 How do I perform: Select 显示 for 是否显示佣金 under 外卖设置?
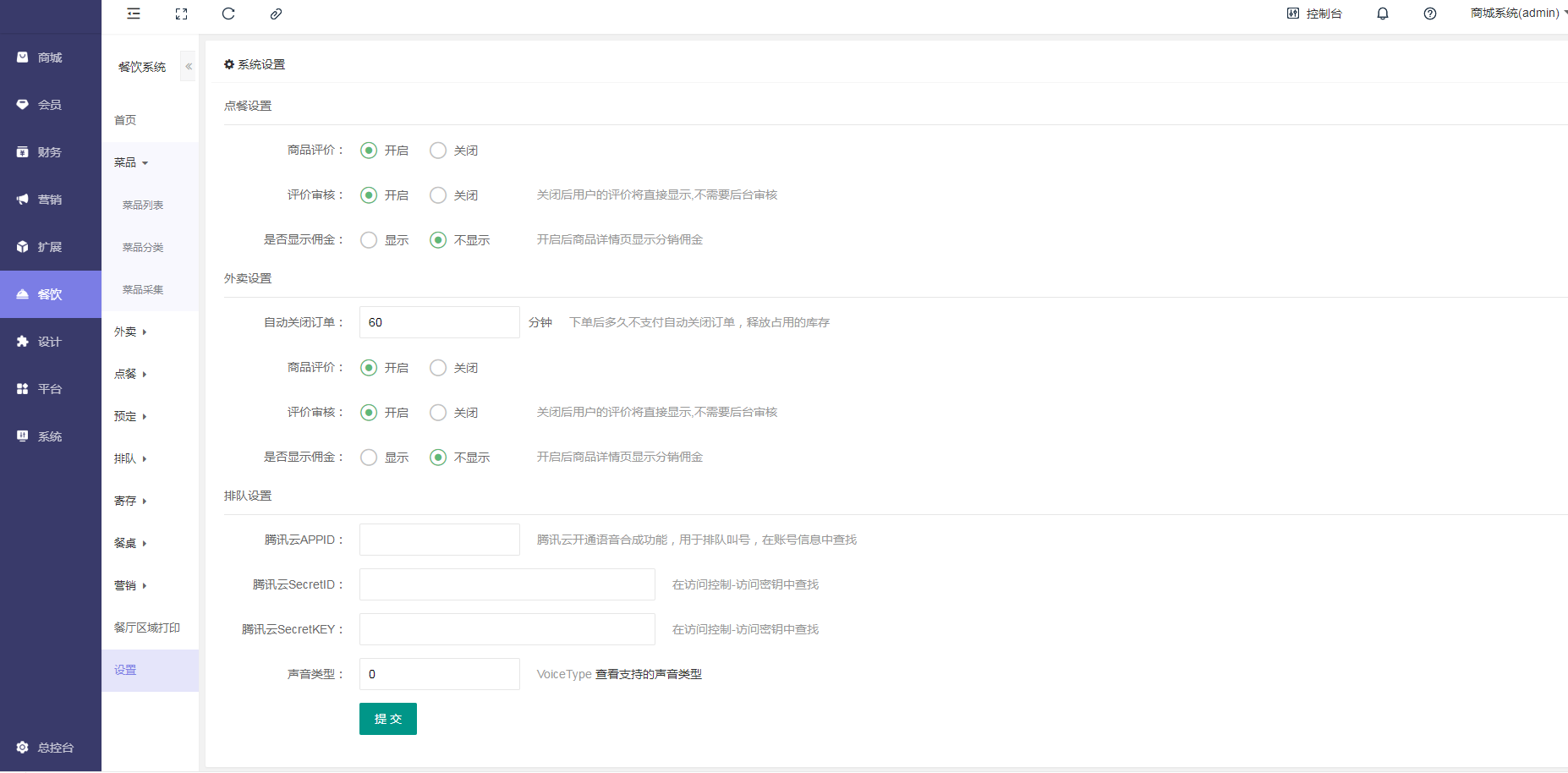368,457
